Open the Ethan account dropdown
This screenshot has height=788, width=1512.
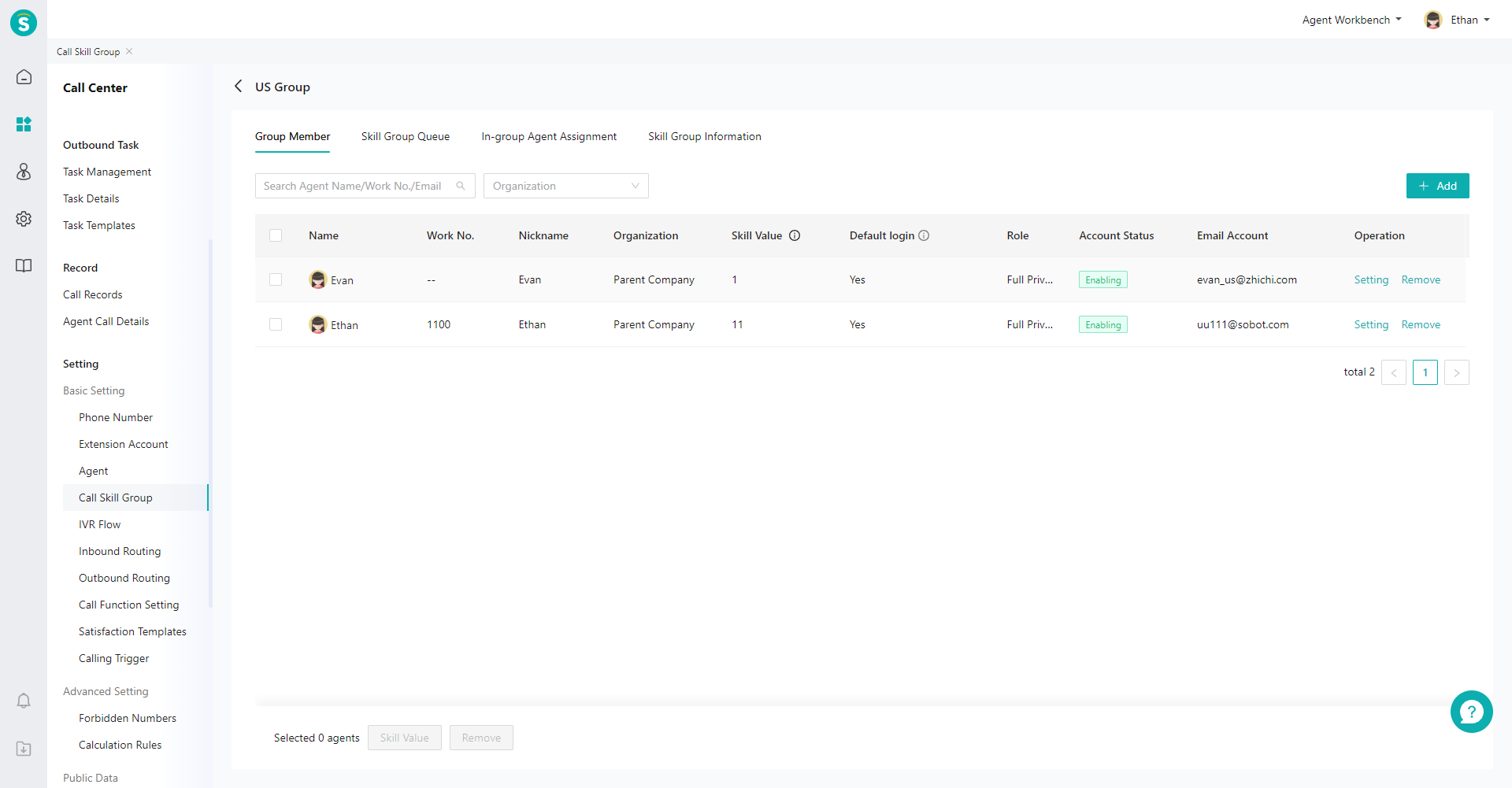coord(1469,20)
